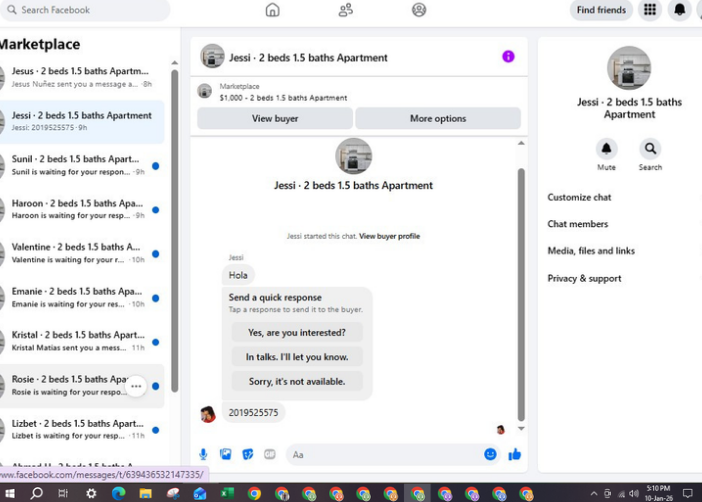Click the conversation list scrollbar
The width and height of the screenshot is (702, 502).
coord(175,231)
